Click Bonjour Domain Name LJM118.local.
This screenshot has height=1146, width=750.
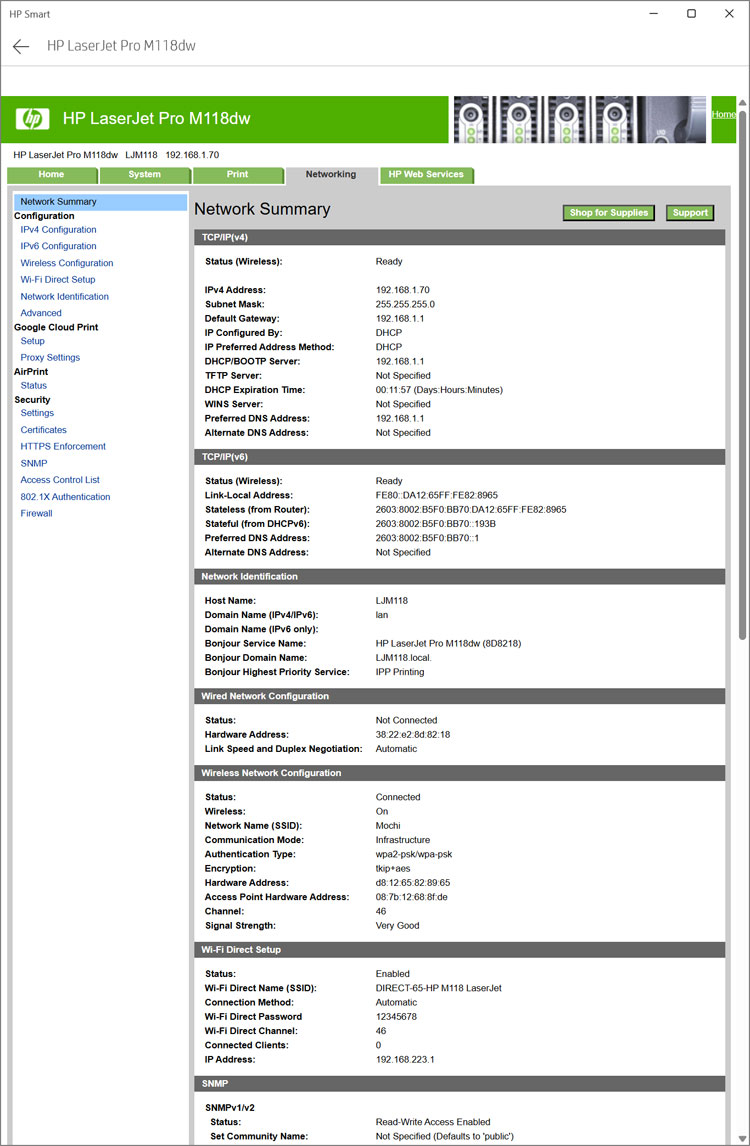[x=404, y=658]
